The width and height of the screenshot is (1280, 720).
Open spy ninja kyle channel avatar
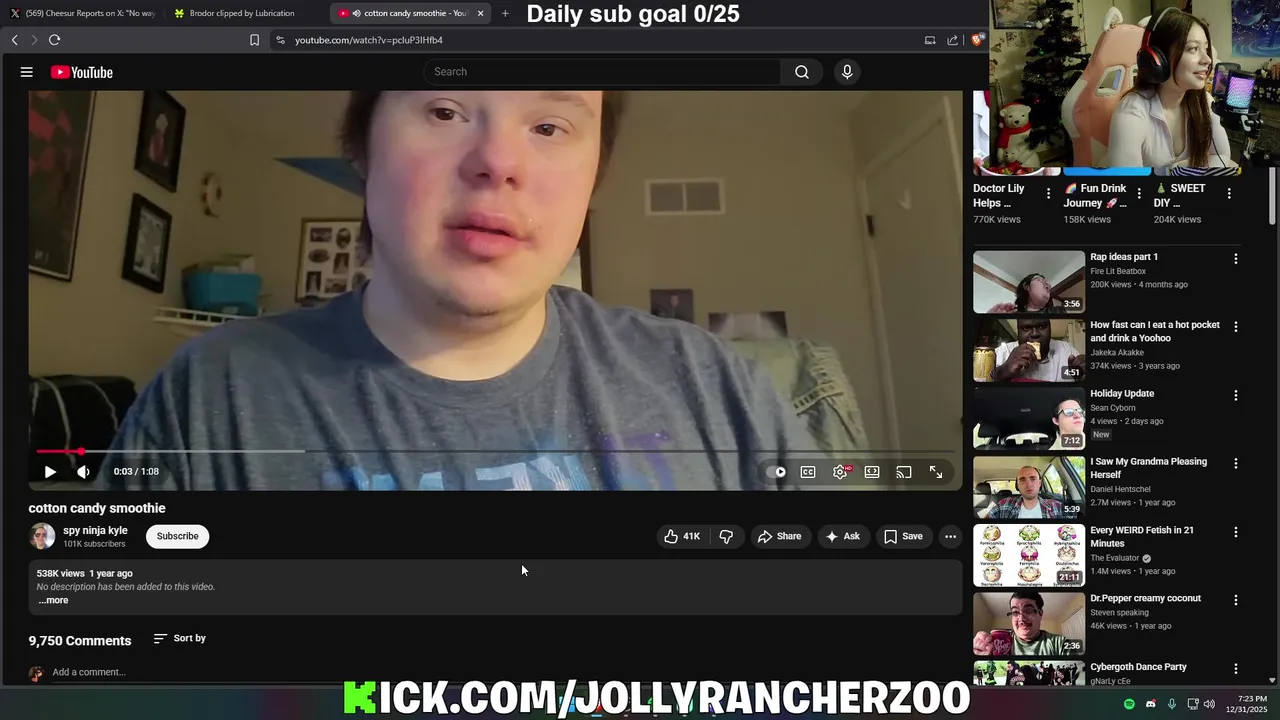pos(42,537)
